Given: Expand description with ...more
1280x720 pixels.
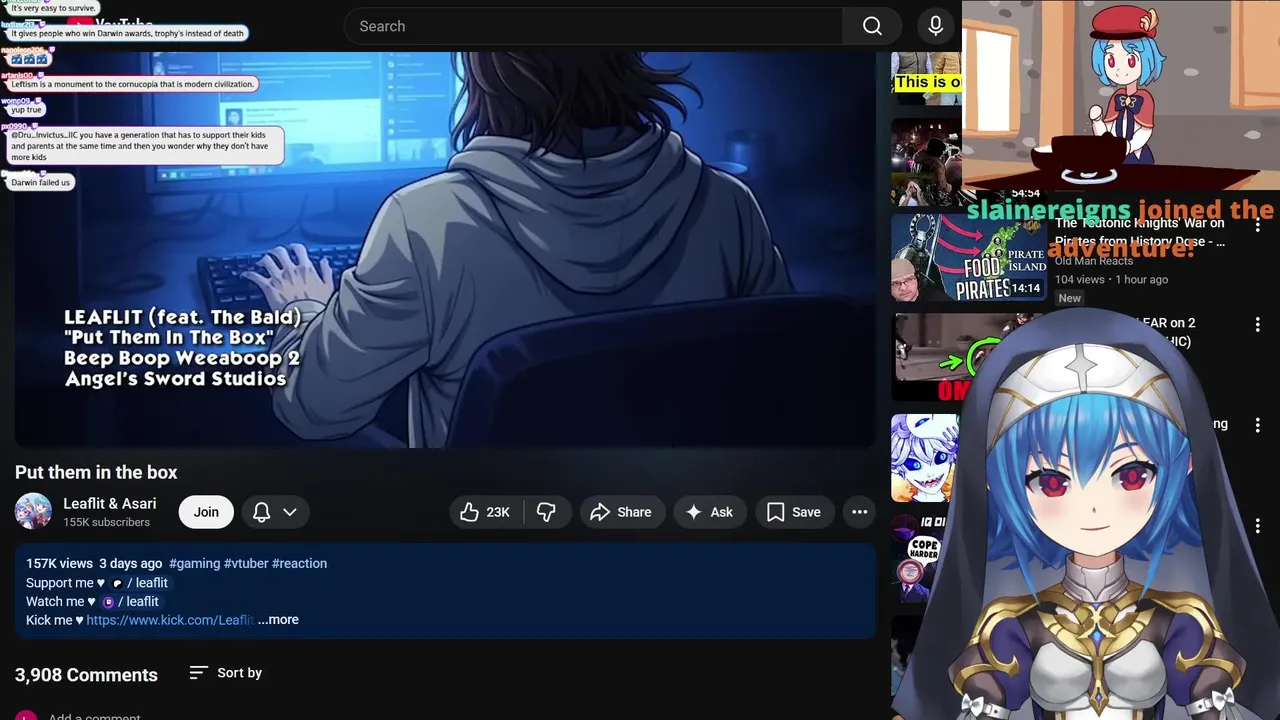Looking at the screenshot, I should pyautogui.click(x=278, y=620).
